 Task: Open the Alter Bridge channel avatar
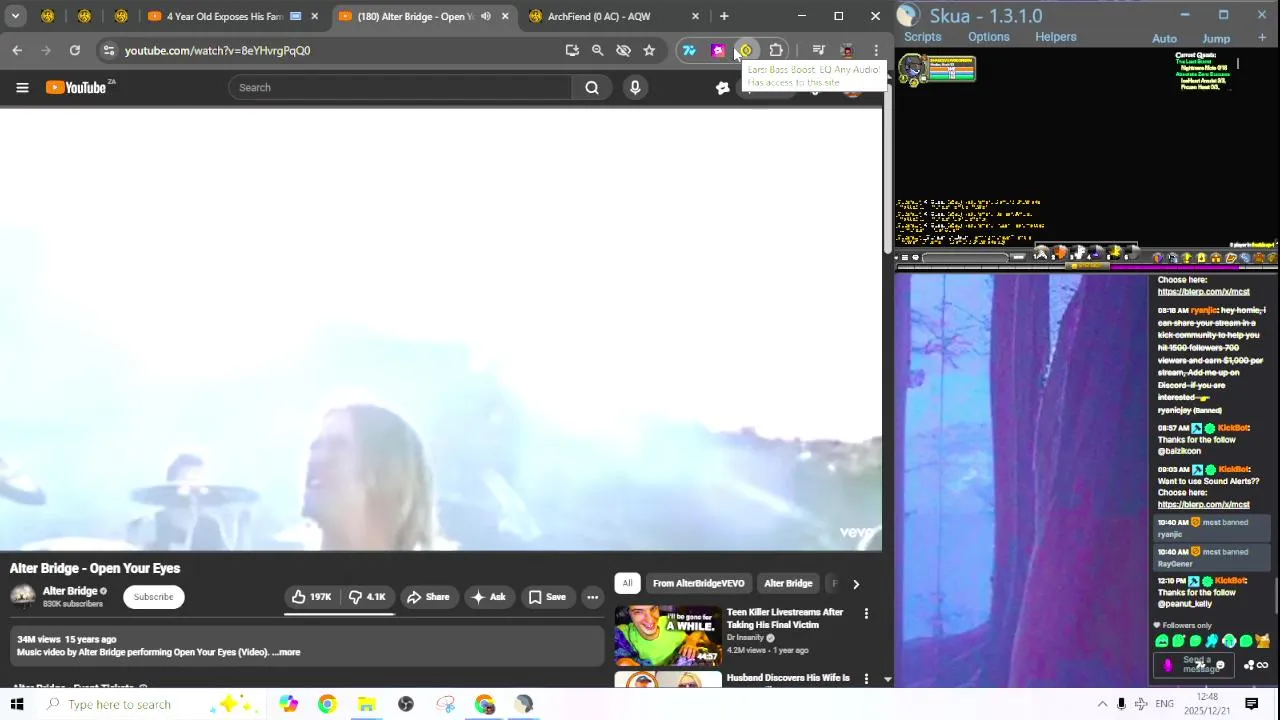[x=22, y=597]
